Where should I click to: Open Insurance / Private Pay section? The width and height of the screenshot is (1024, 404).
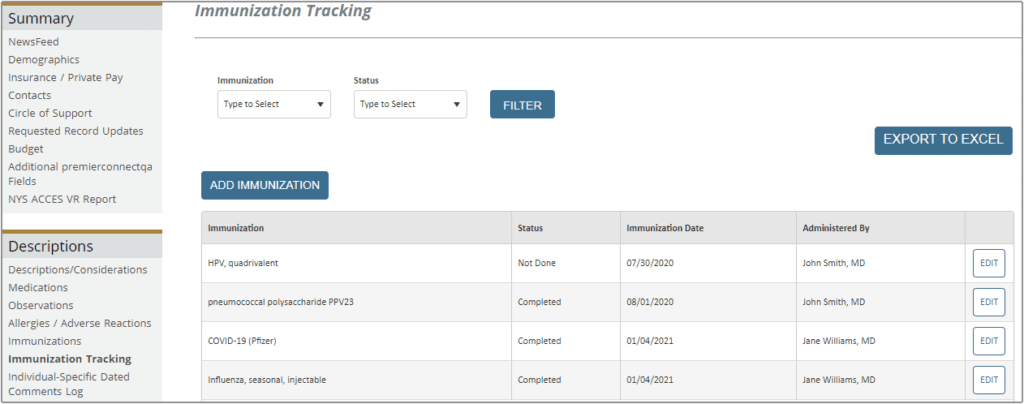coord(65,77)
